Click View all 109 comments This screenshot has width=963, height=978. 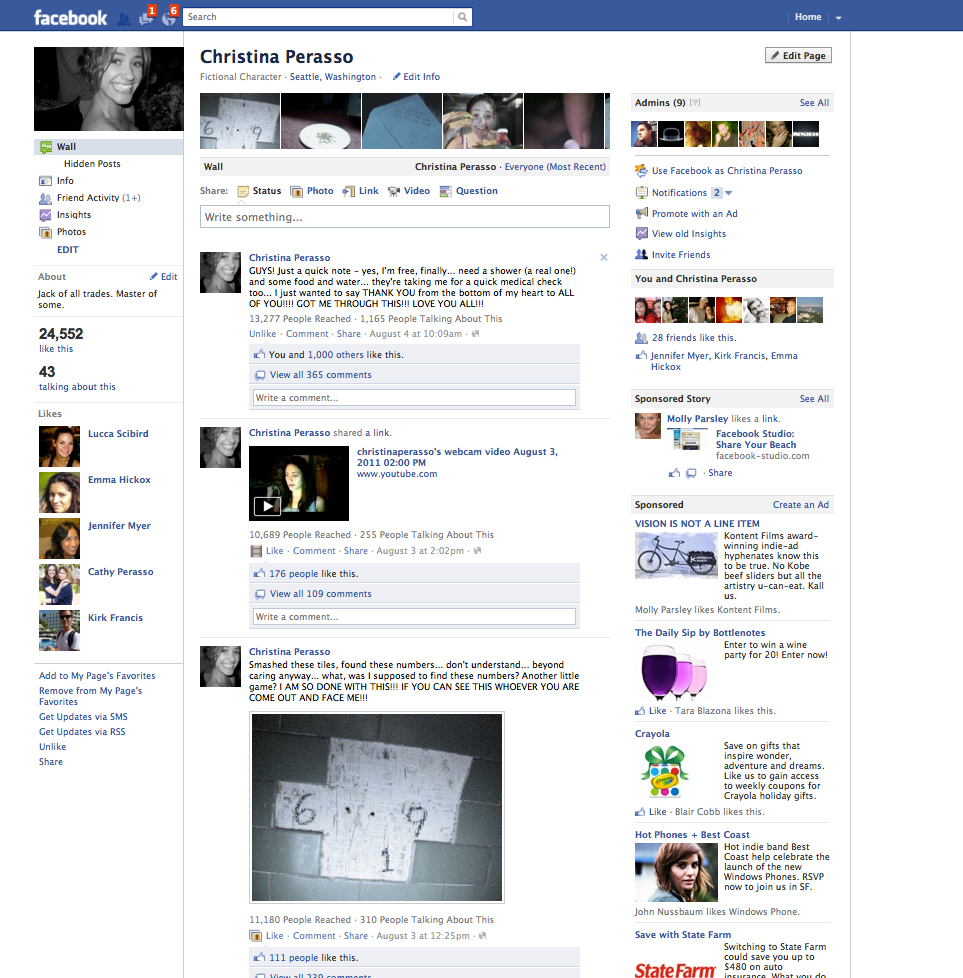[x=321, y=594]
